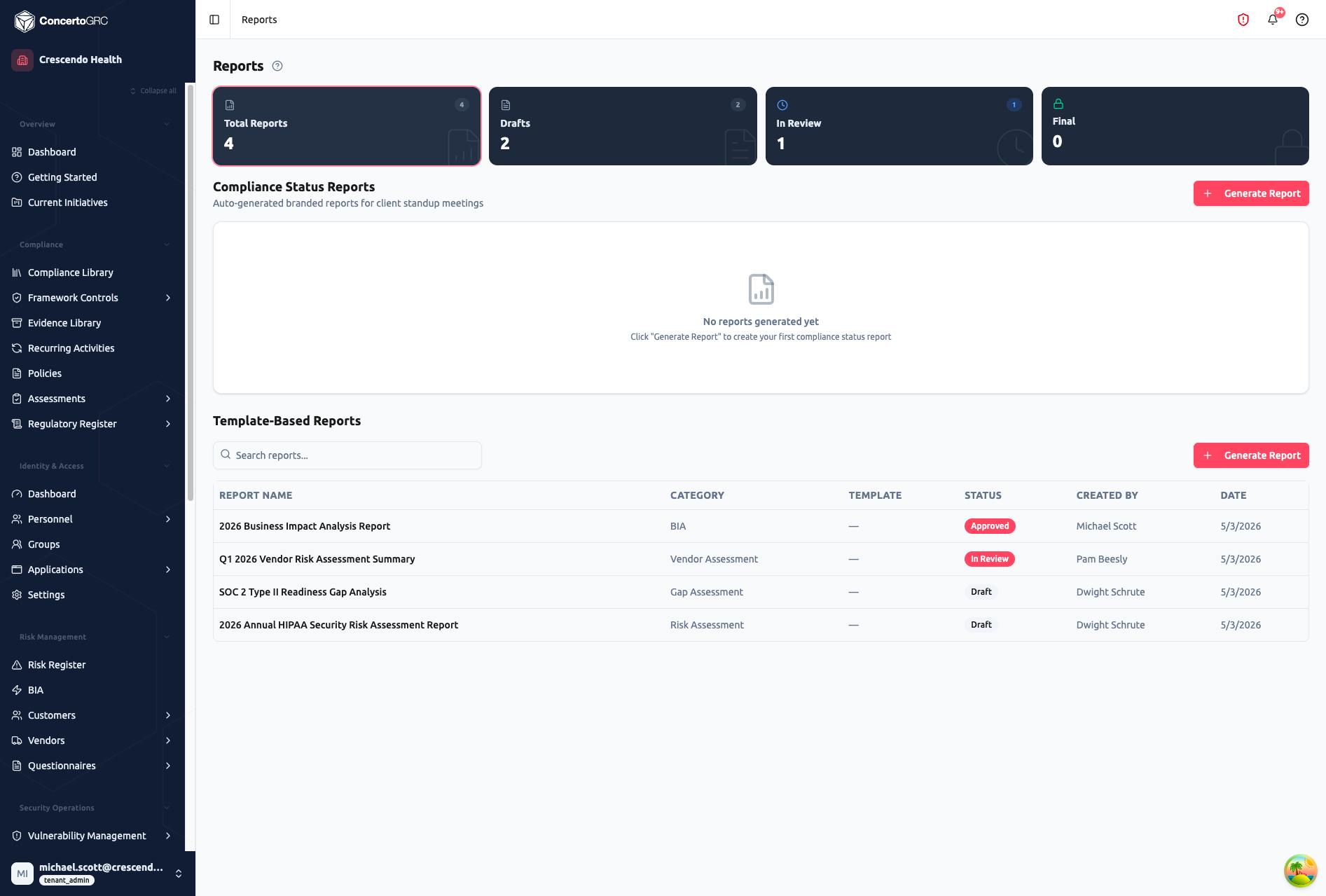Screen dimensions: 1326x896
Task: Toggle the sidebar panel icon
Action: click(214, 20)
